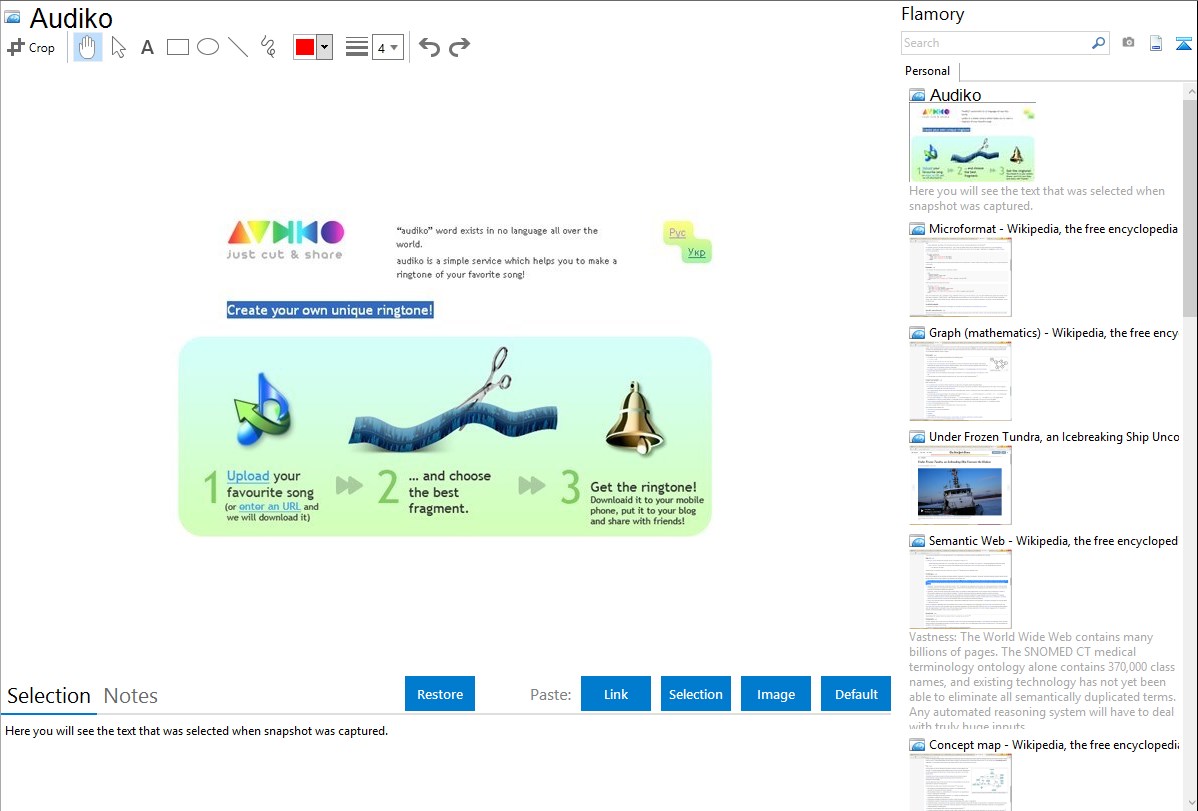
Task: Click the red color swatch
Action: click(305, 47)
